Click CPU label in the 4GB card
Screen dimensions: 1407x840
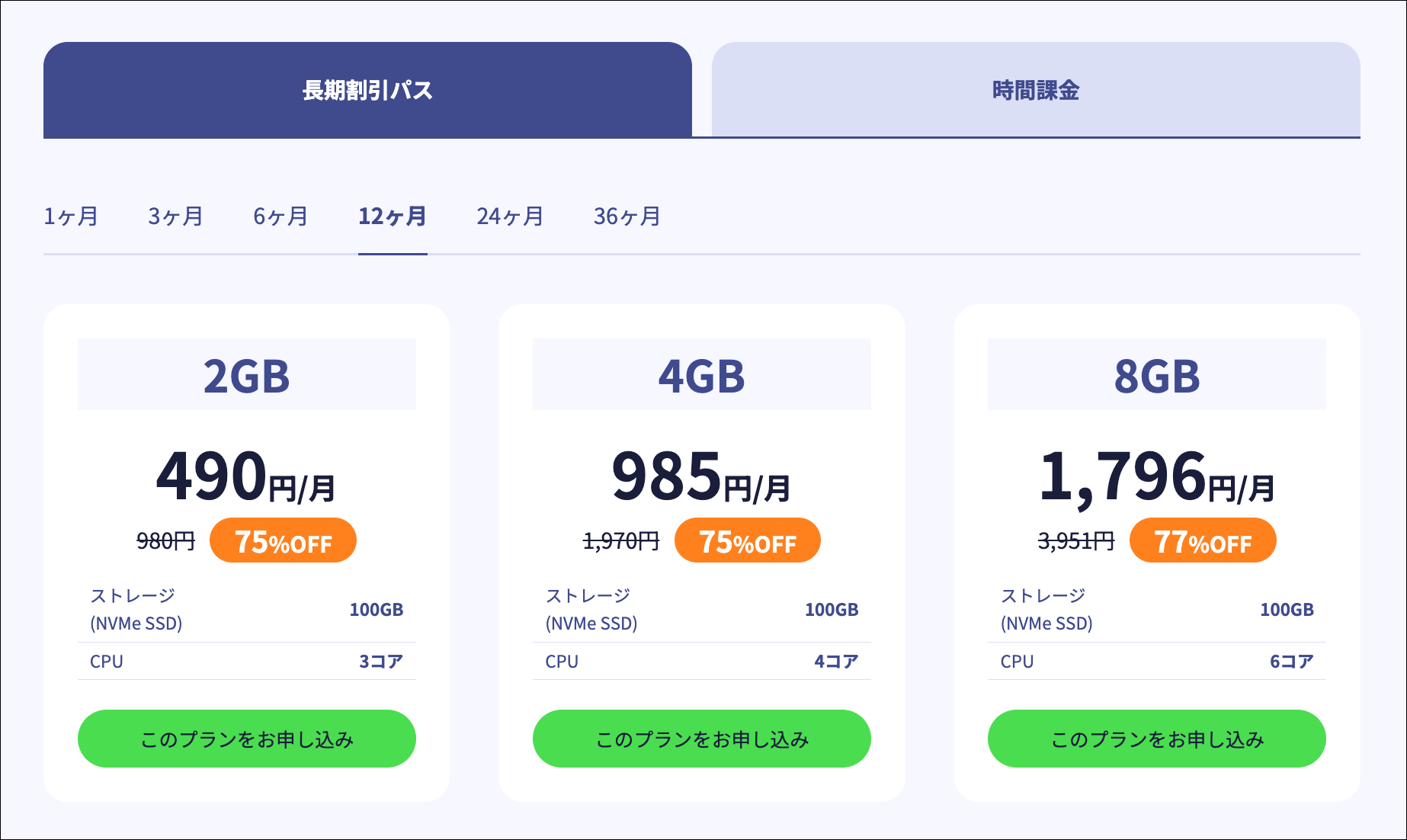coord(562,662)
